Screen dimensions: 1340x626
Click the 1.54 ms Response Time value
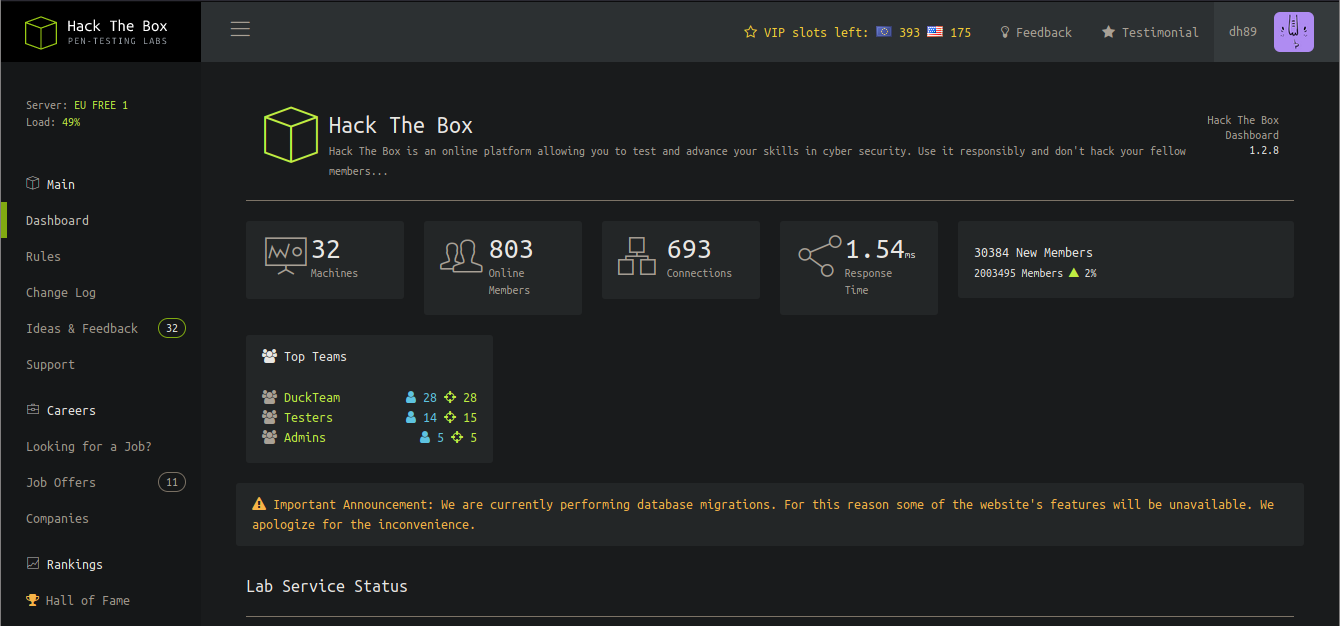pyautogui.click(x=880, y=249)
